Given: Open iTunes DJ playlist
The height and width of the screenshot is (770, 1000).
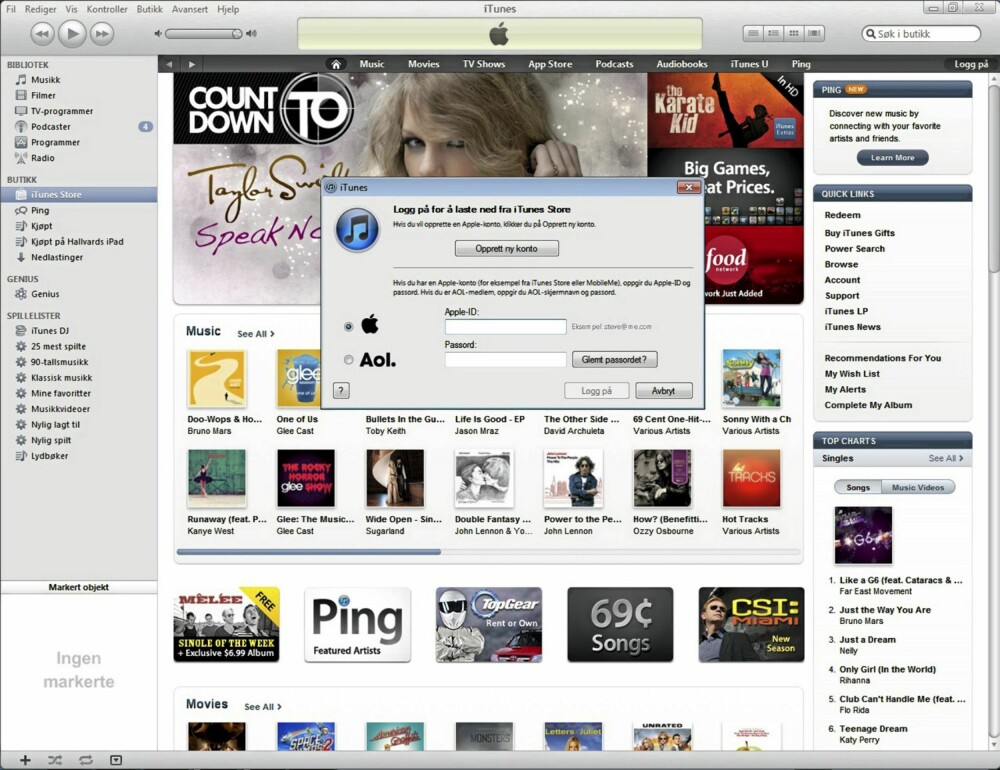Looking at the screenshot, I should tap(50, 330).
